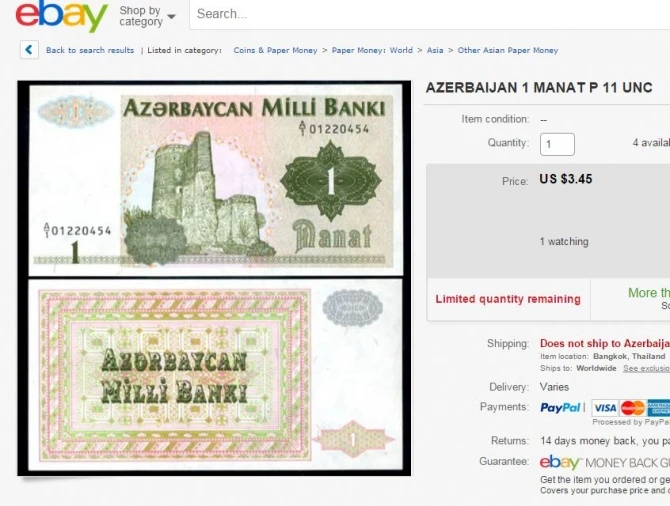Click the dropdown arrow next to Shop by category
The image size is (670, 506).
(171, 17)
